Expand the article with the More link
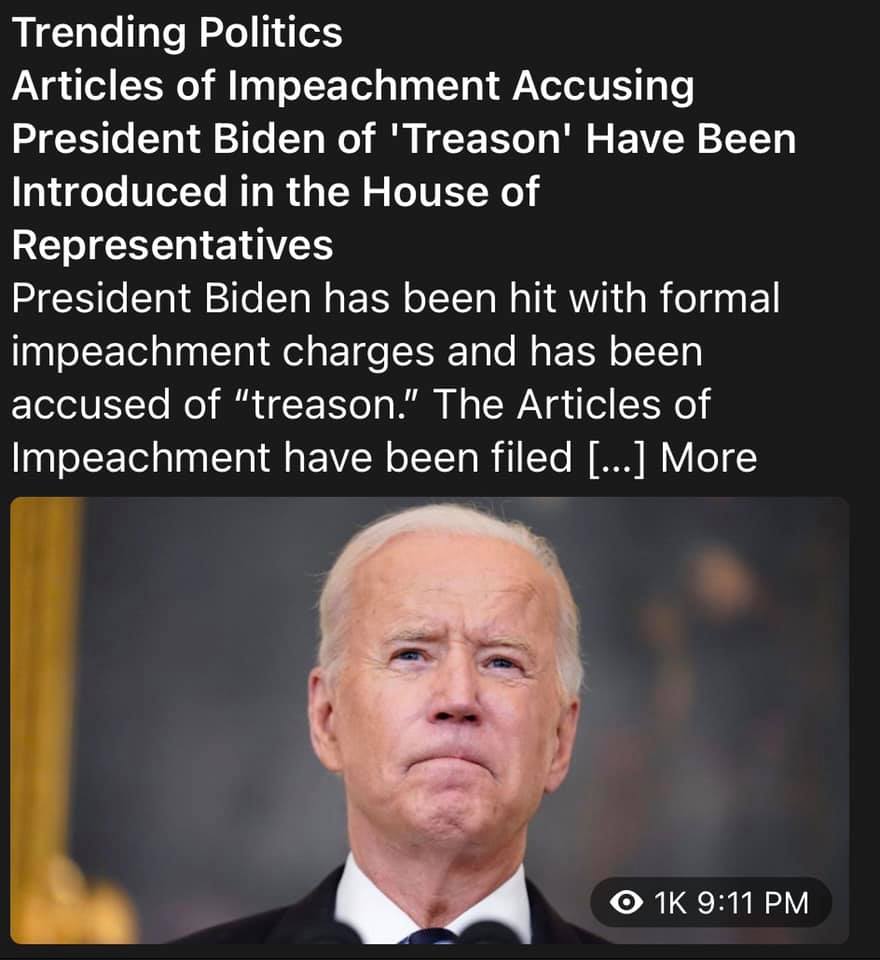Screen dimensions: 880x960 (x=709, y=457)
